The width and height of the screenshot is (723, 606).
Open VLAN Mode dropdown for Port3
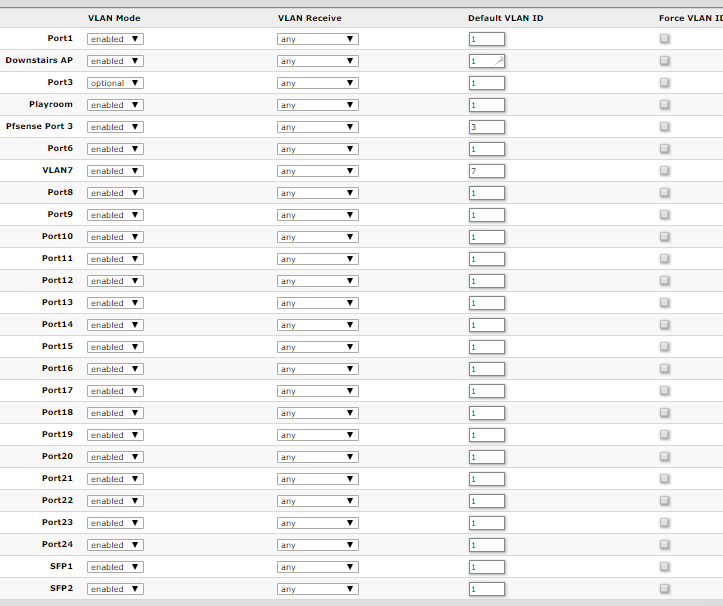115,83
